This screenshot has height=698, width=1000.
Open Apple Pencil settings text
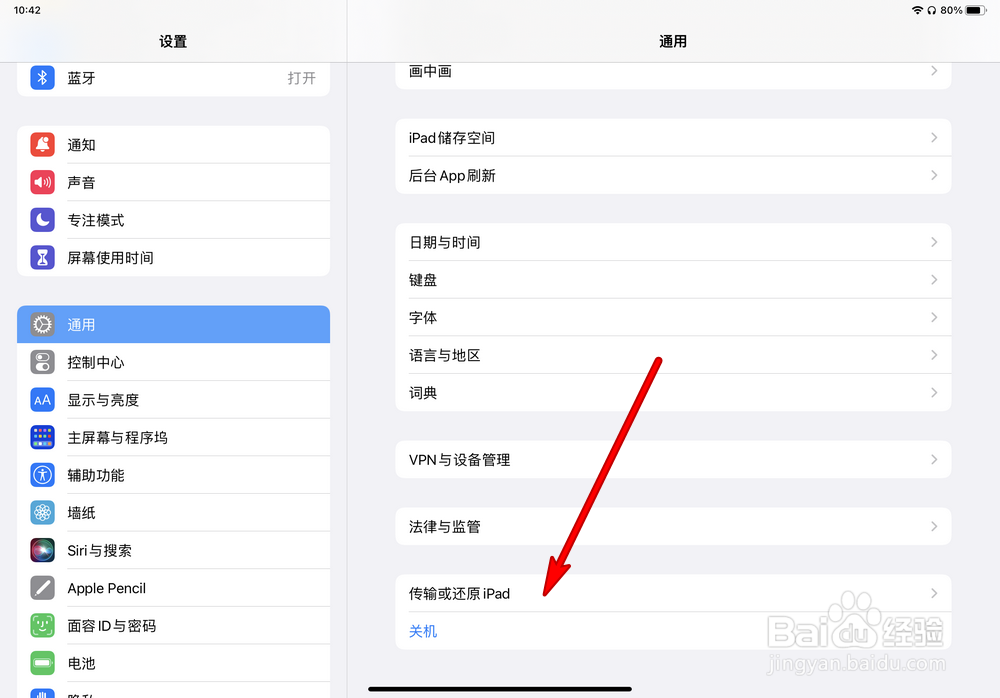point(107,588)
